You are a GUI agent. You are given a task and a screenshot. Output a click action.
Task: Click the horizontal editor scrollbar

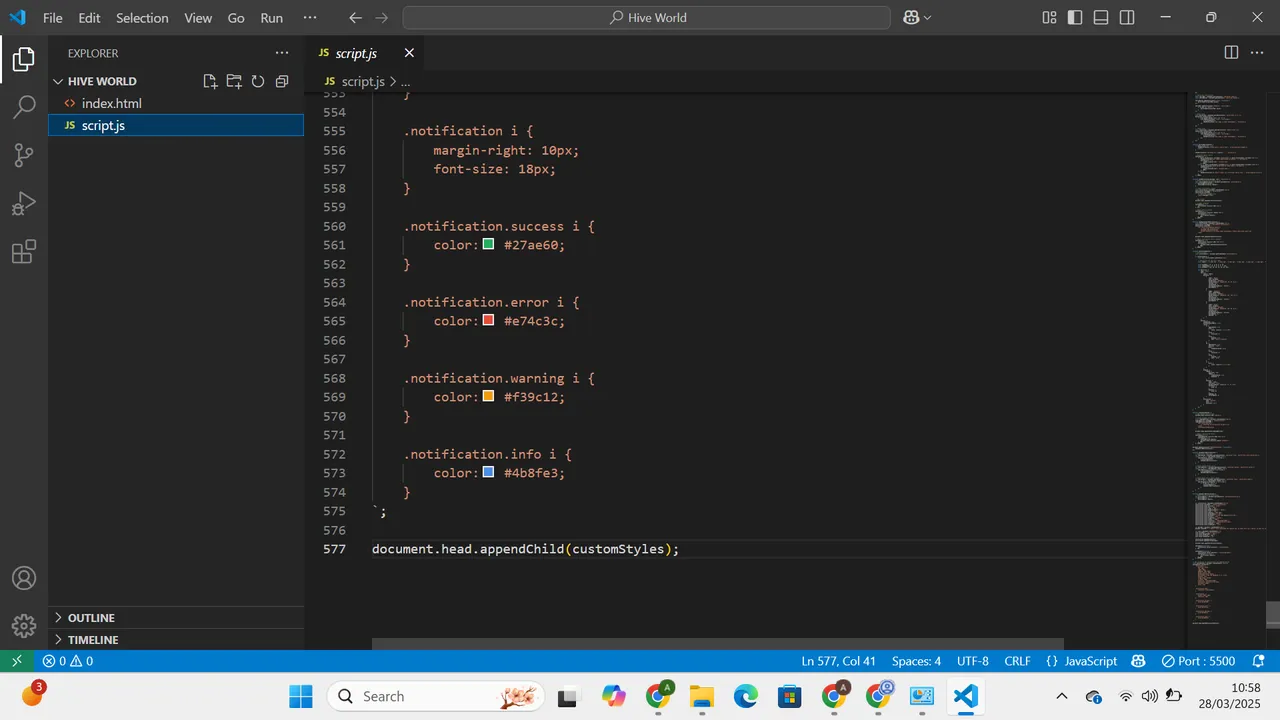pos(718,644)
